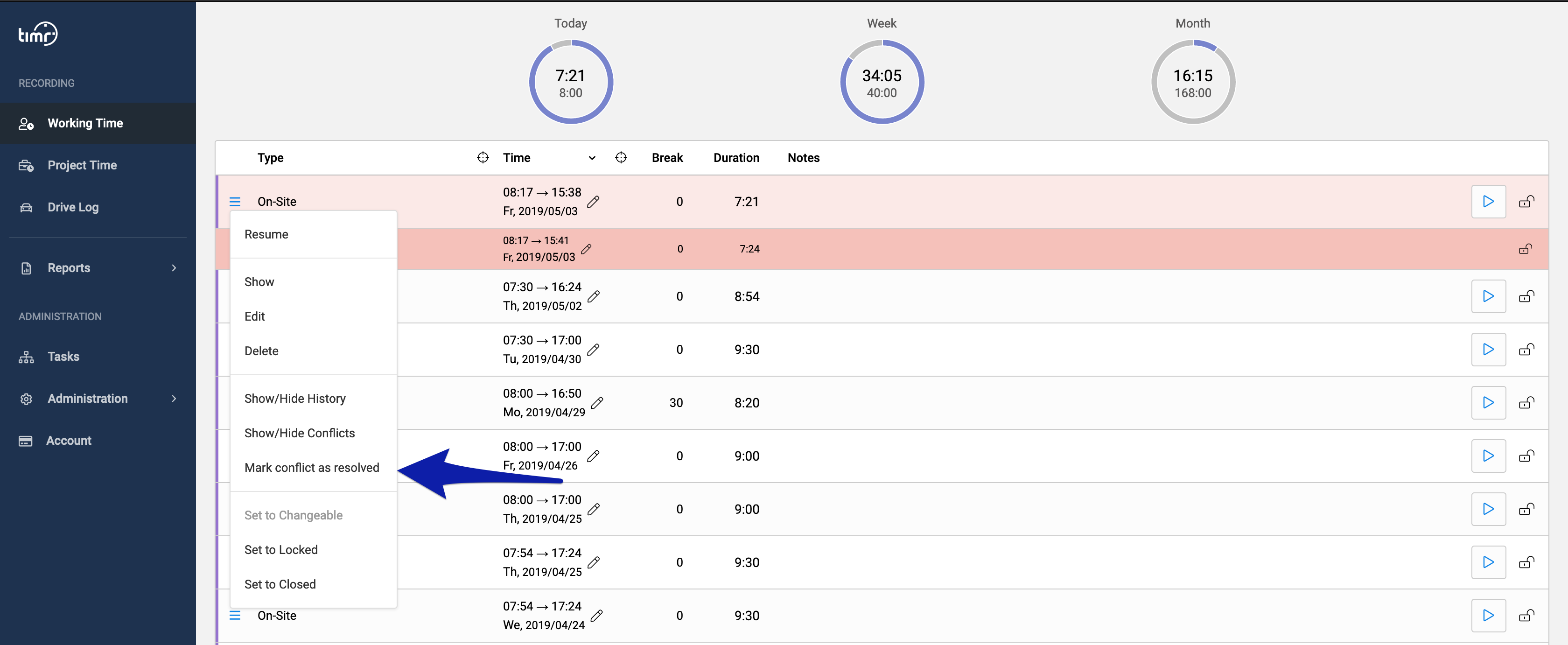Click the Project Time briefcase icon

click(x=26, y=166)
